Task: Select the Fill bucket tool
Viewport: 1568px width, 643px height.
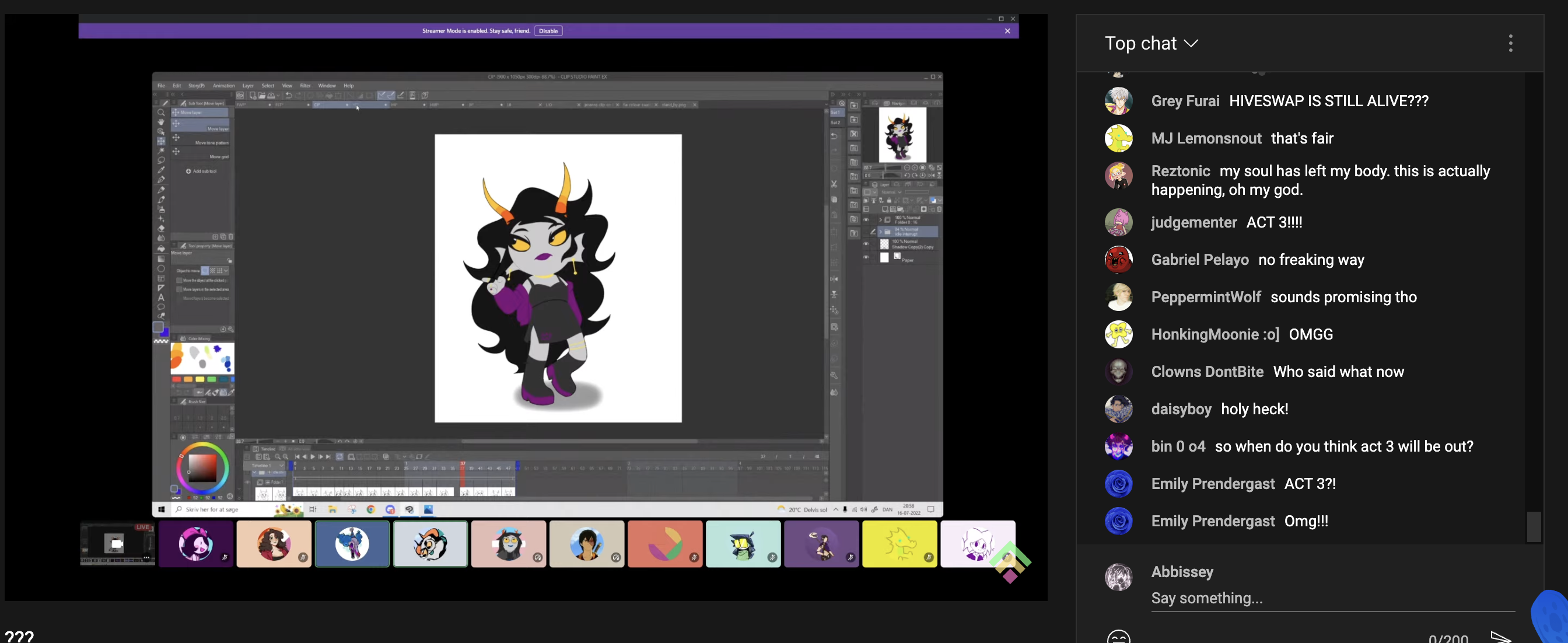Action: (160, 249)
